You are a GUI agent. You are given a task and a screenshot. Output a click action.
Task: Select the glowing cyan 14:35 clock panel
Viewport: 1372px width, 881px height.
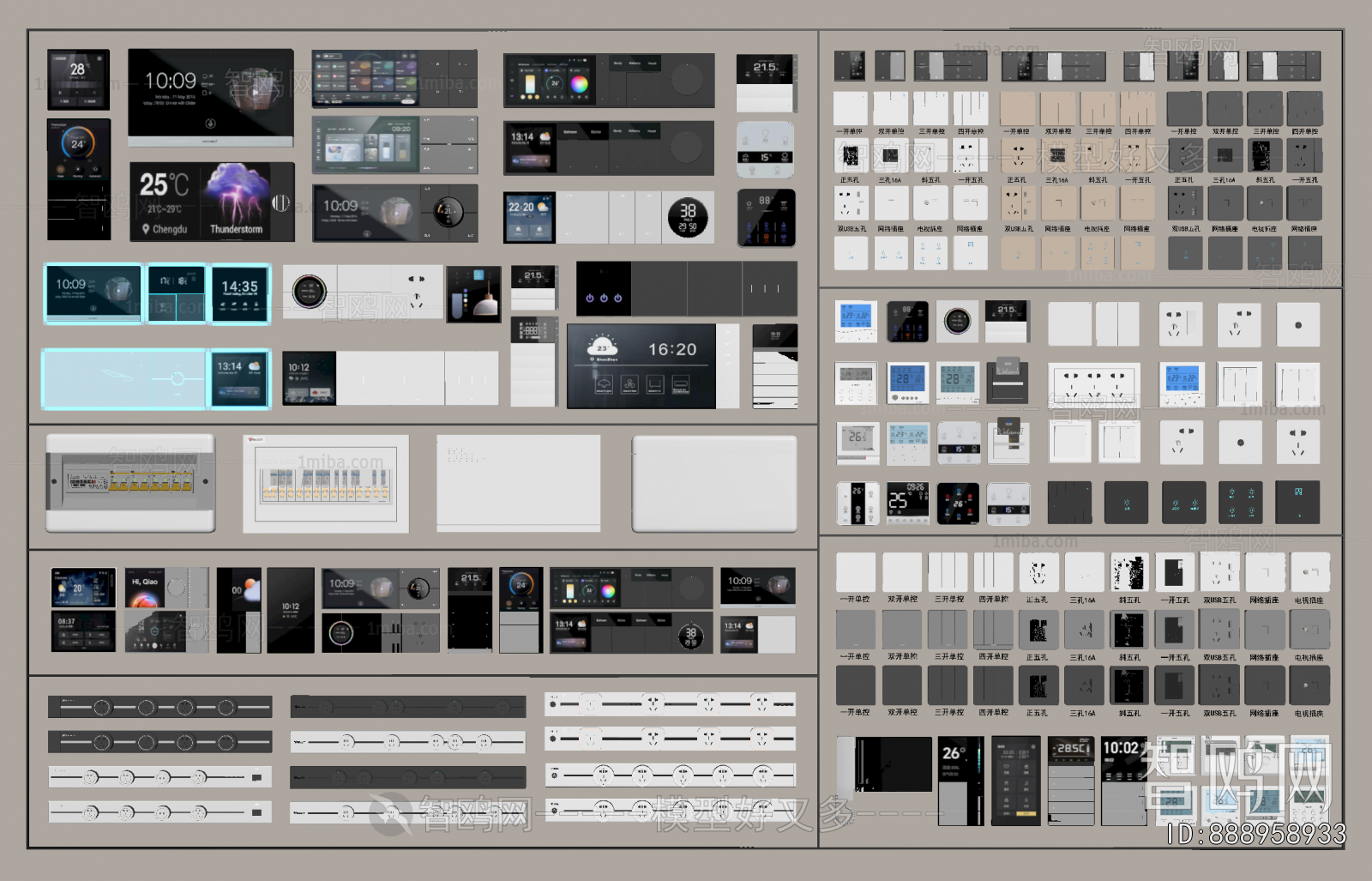240,293
